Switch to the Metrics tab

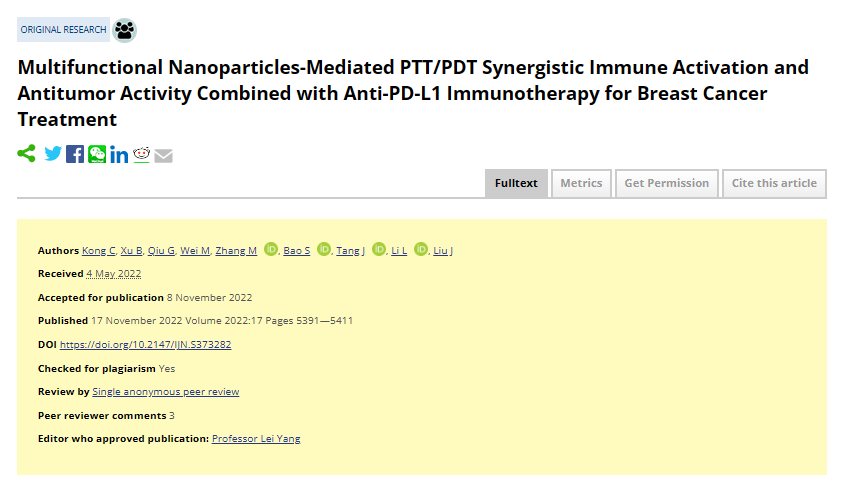tap(581, 183)
